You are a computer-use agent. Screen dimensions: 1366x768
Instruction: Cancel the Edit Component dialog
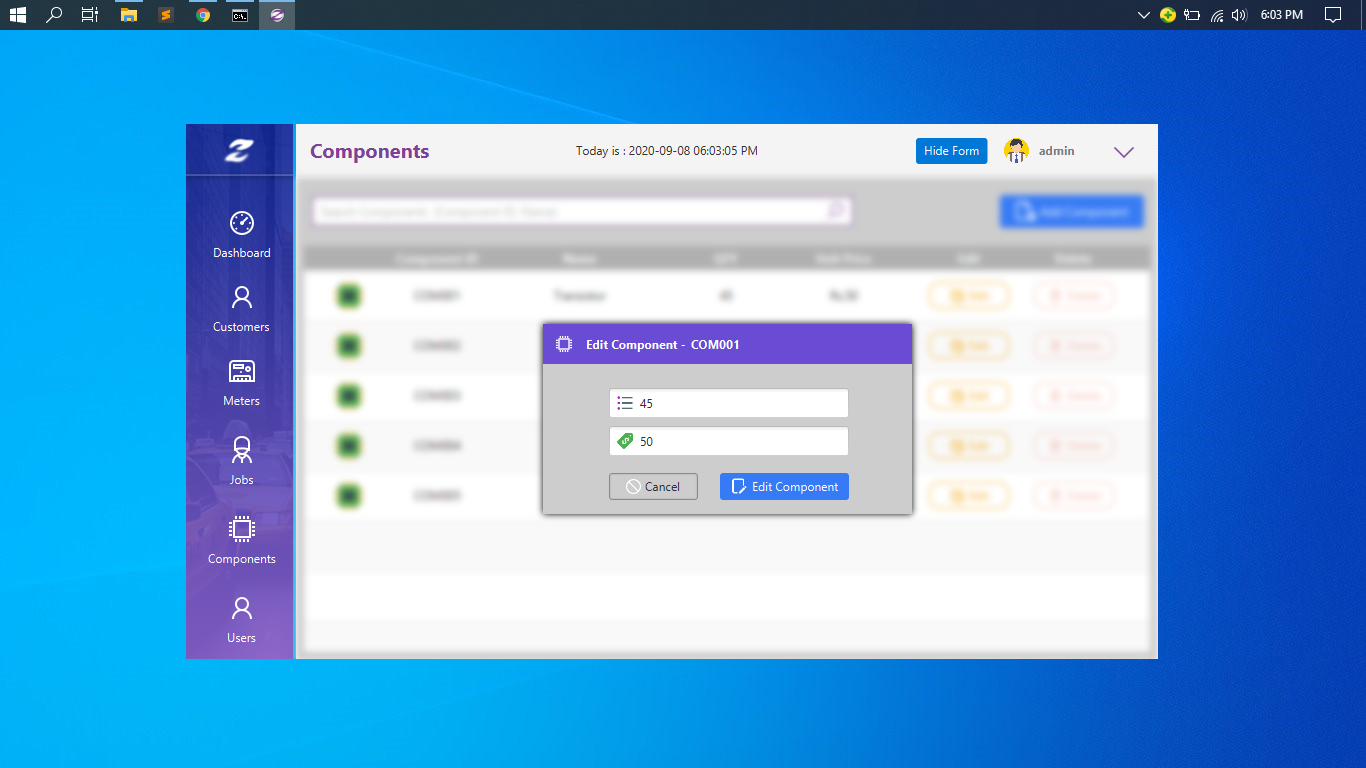click(653, 486)
